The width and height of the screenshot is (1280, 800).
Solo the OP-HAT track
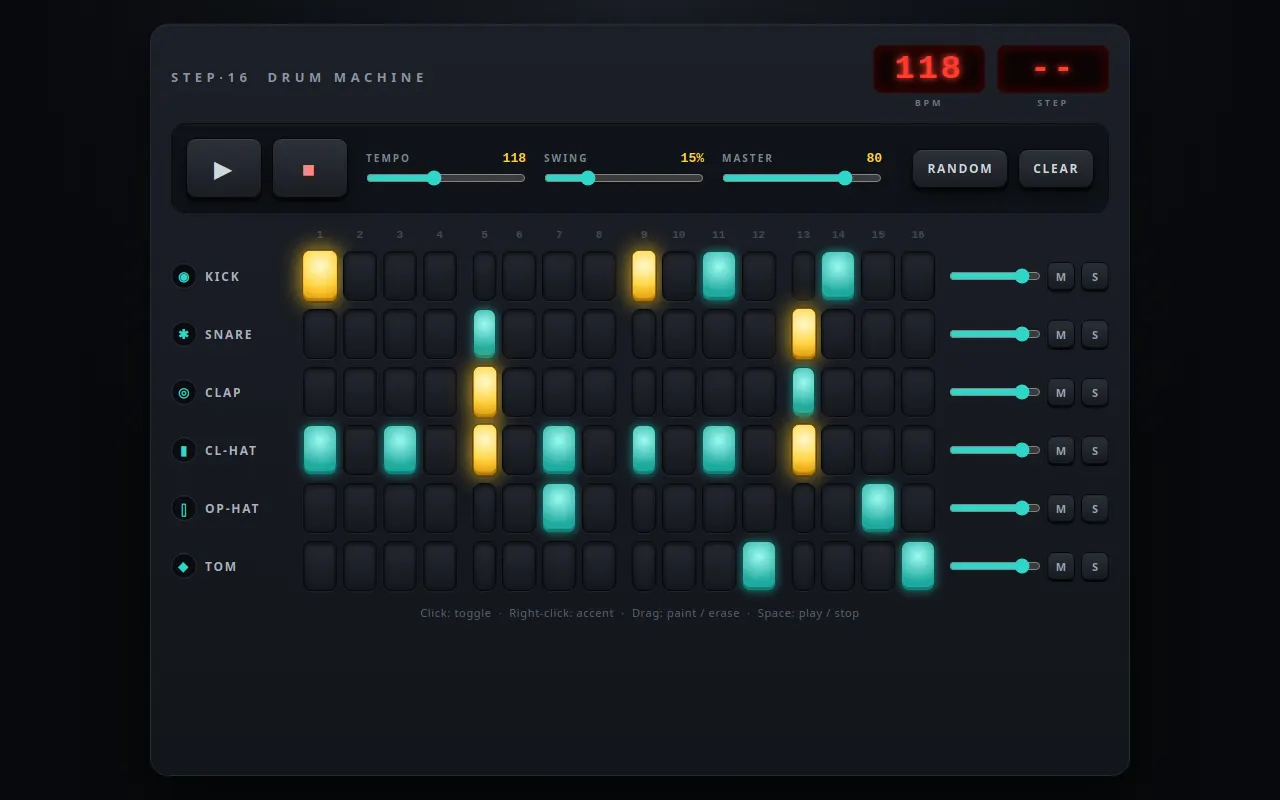click(x=1095, y=508)
